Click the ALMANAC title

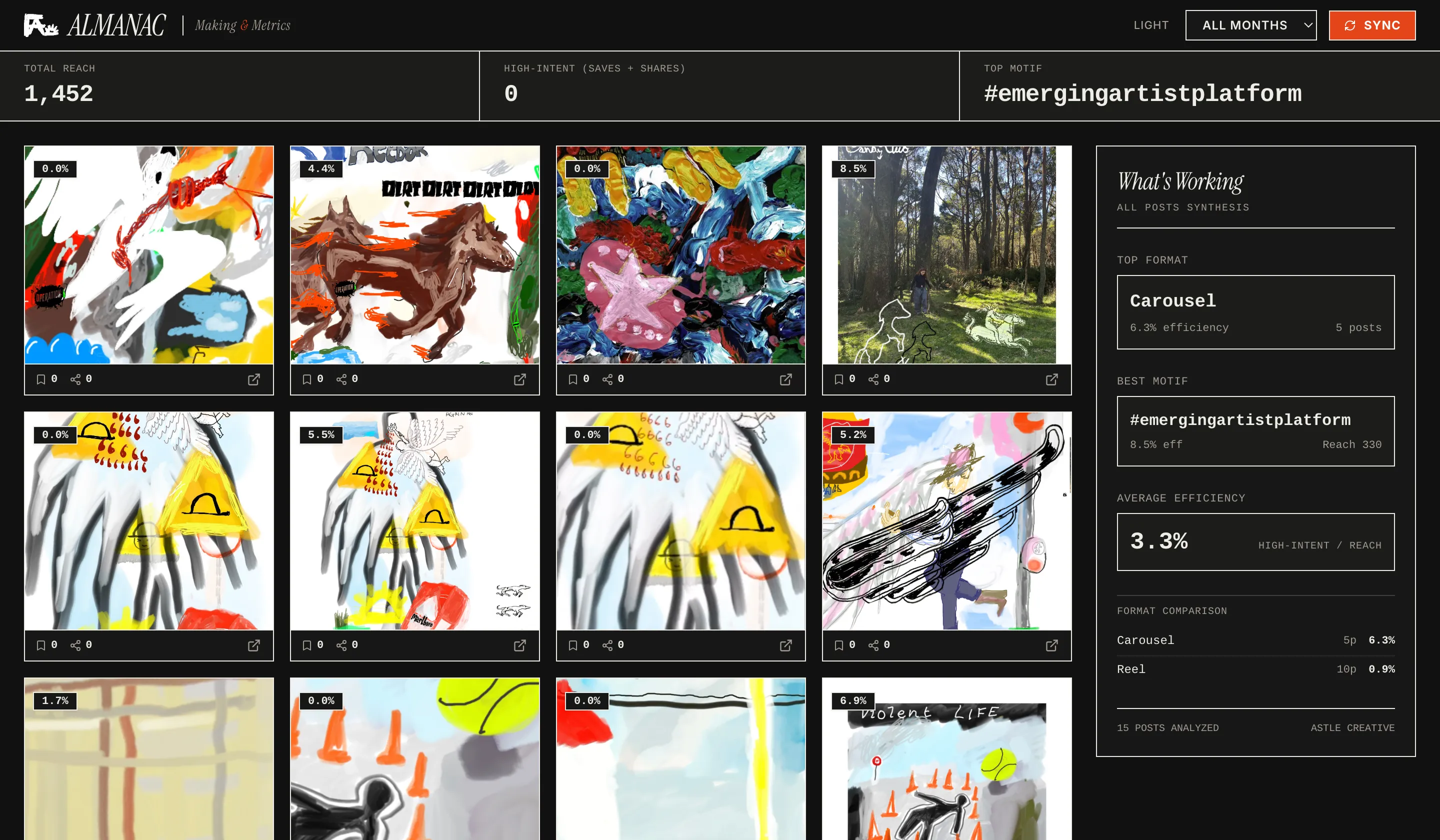tap(116, 25)
